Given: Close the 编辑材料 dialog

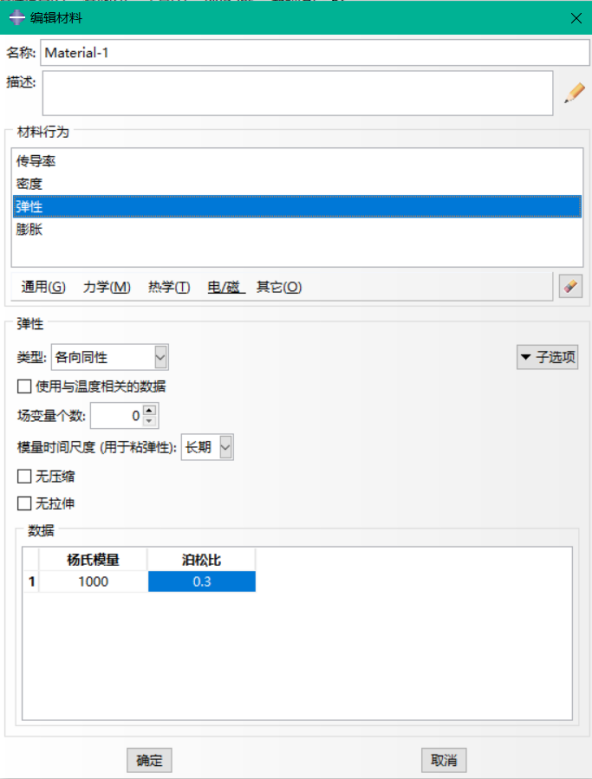Looking at the screenshot, I should [576, 18].
